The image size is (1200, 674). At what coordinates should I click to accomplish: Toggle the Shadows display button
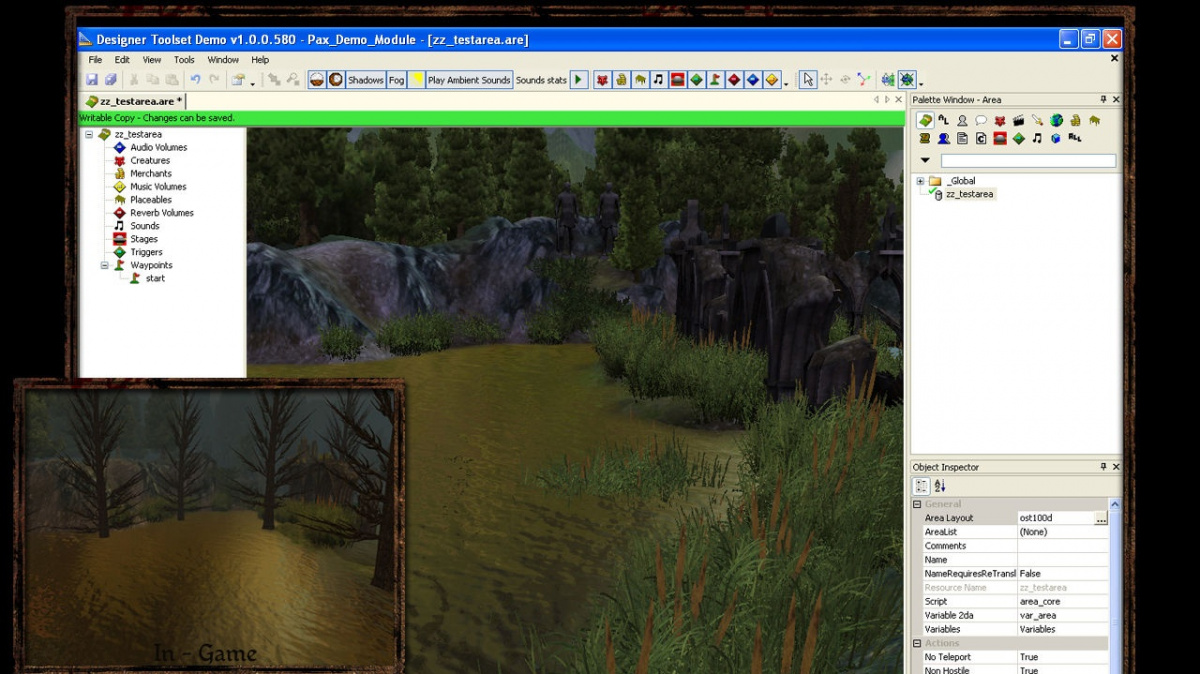(x=366, y=80)
